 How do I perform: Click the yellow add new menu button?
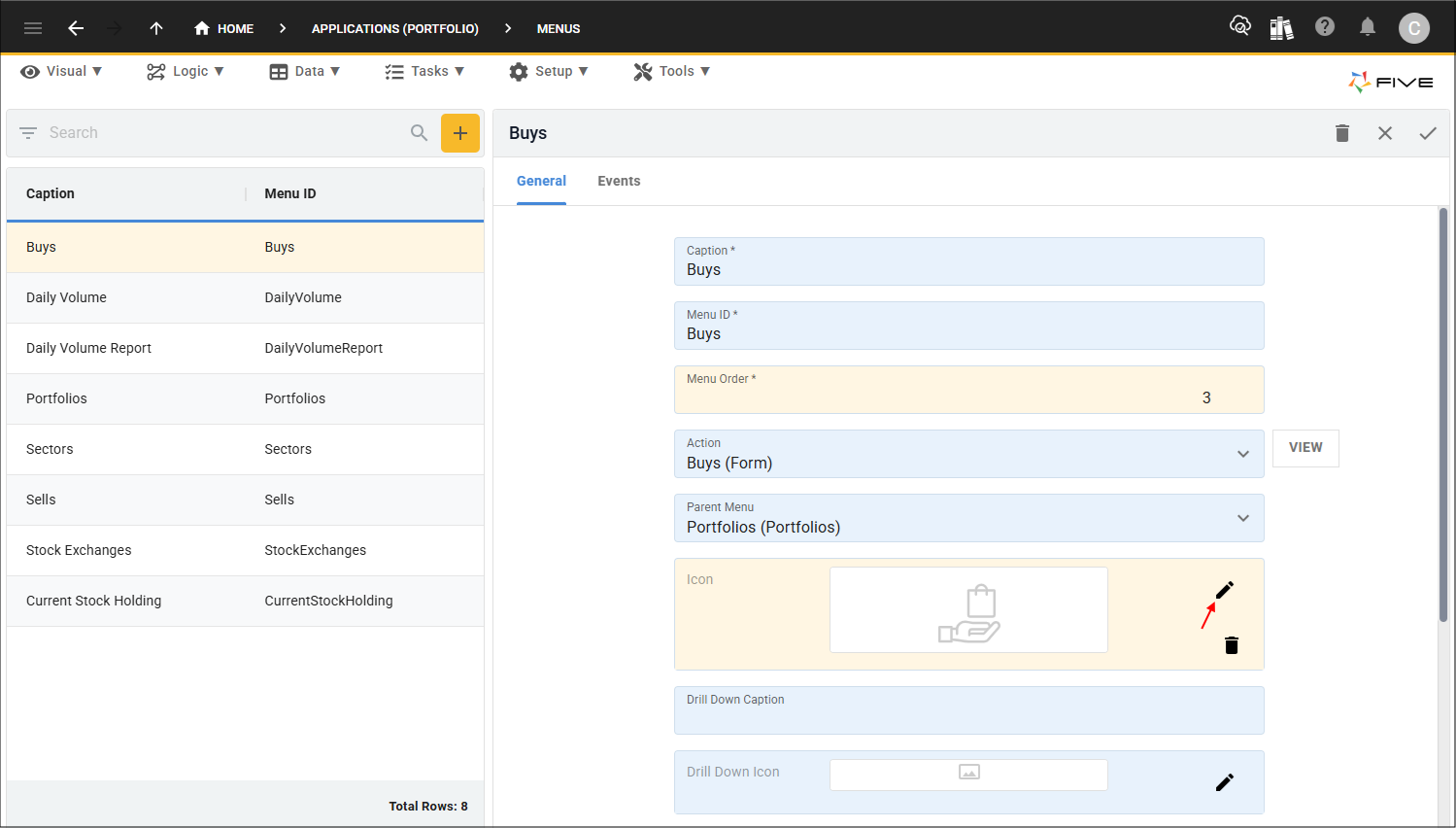pyautogui.click(x=460, y=133)
